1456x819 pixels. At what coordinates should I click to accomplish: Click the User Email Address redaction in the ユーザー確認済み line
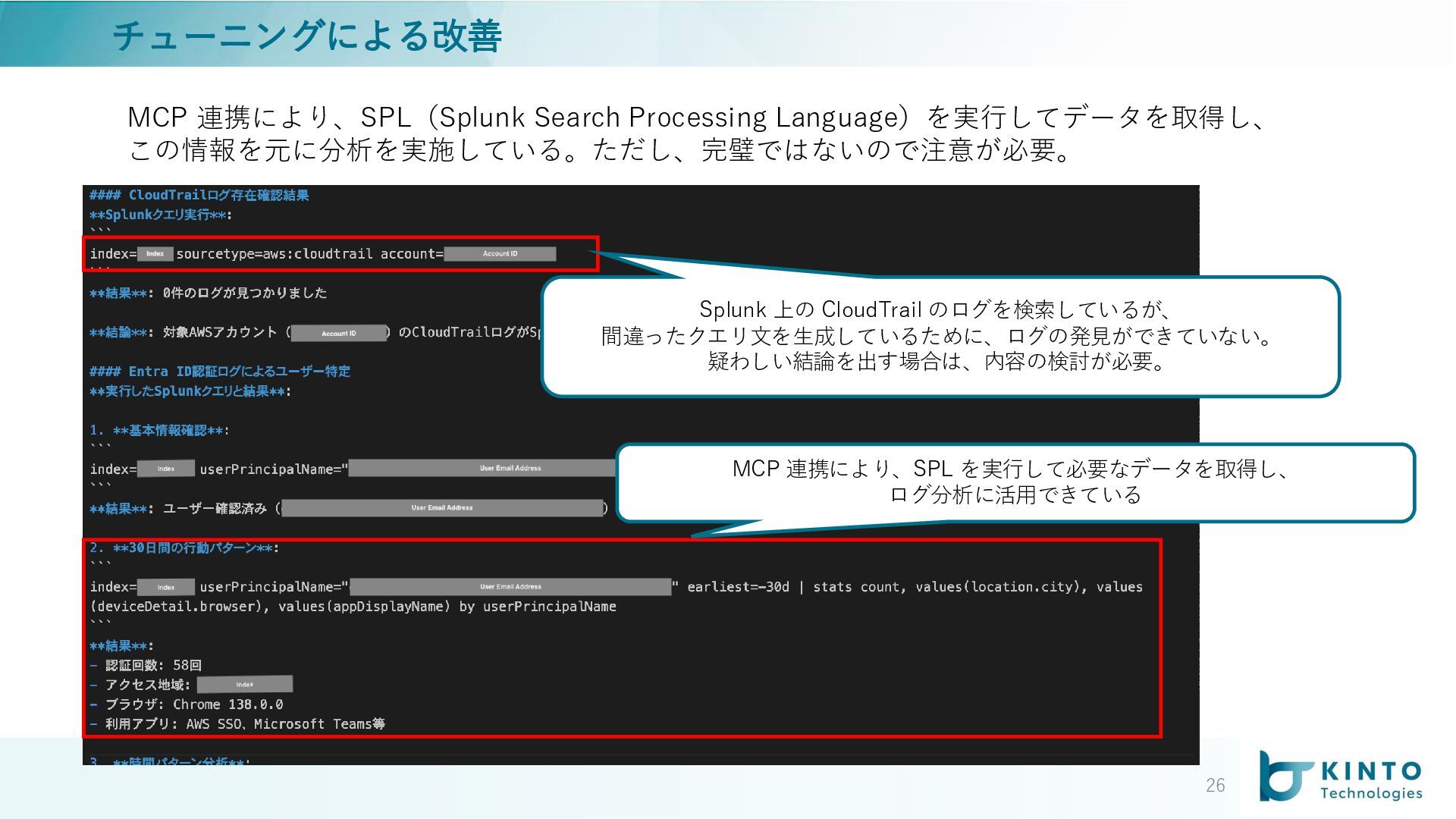[442, 508]
